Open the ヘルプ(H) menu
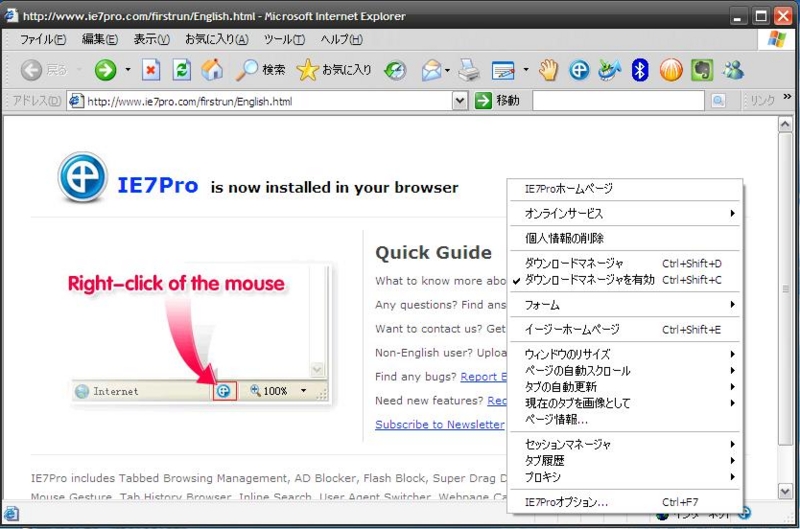The image size is (800, 529). click(341, 39)
